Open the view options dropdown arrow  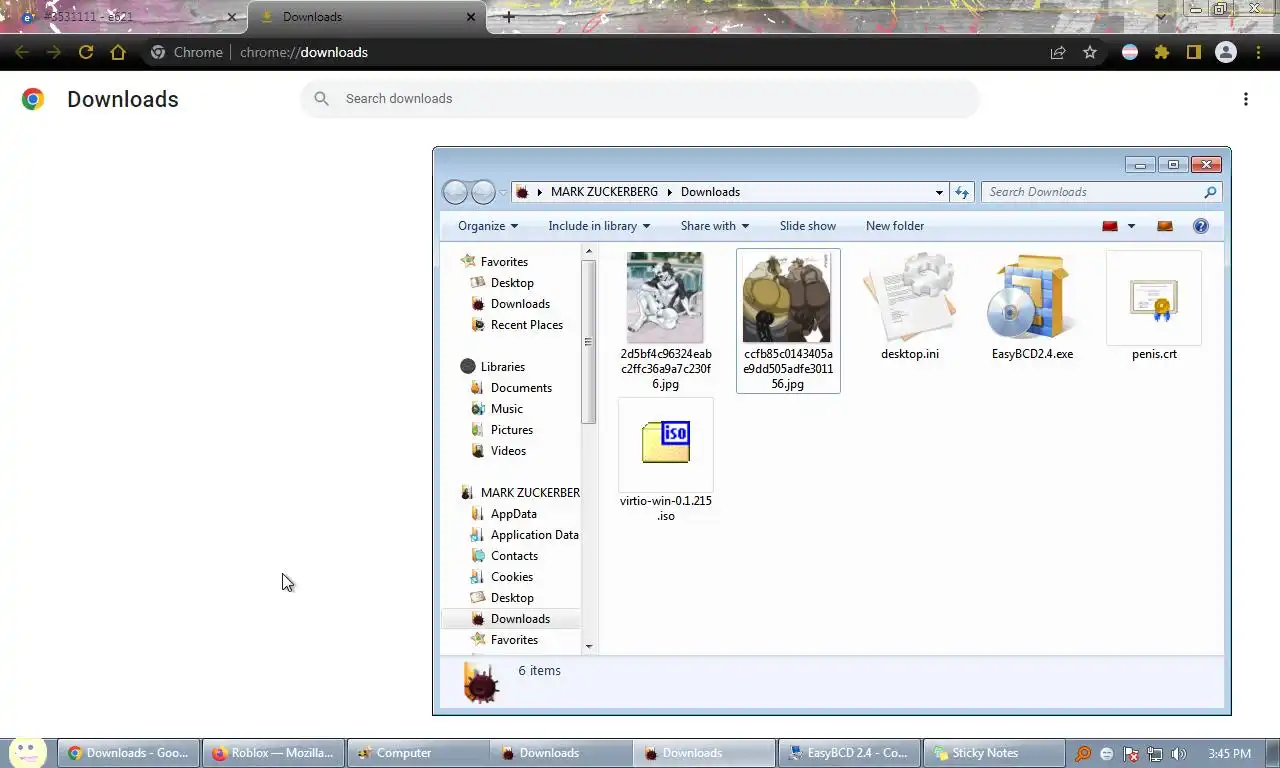click(1131, 226)
